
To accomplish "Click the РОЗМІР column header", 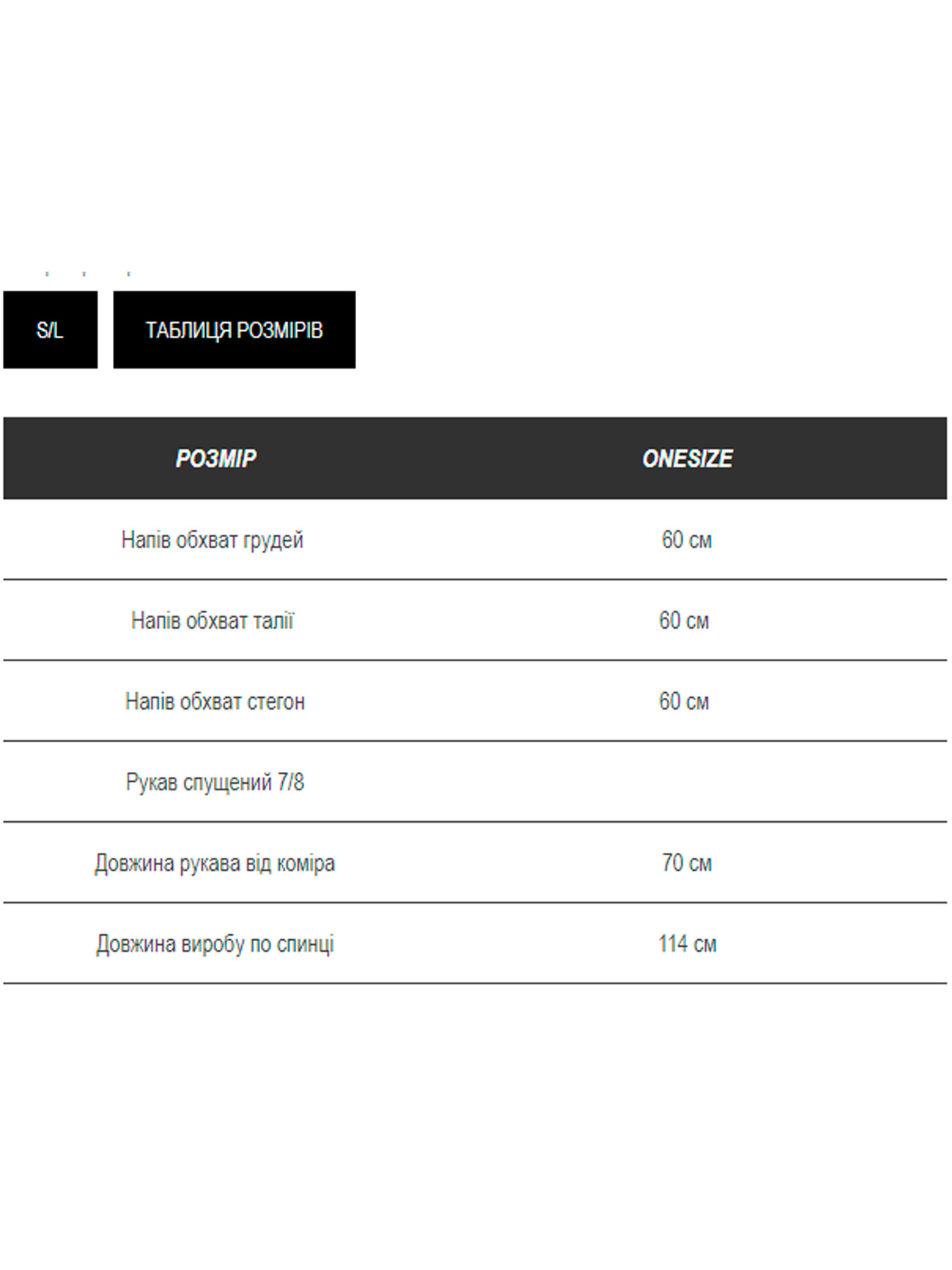I will [x=216, y=459].
